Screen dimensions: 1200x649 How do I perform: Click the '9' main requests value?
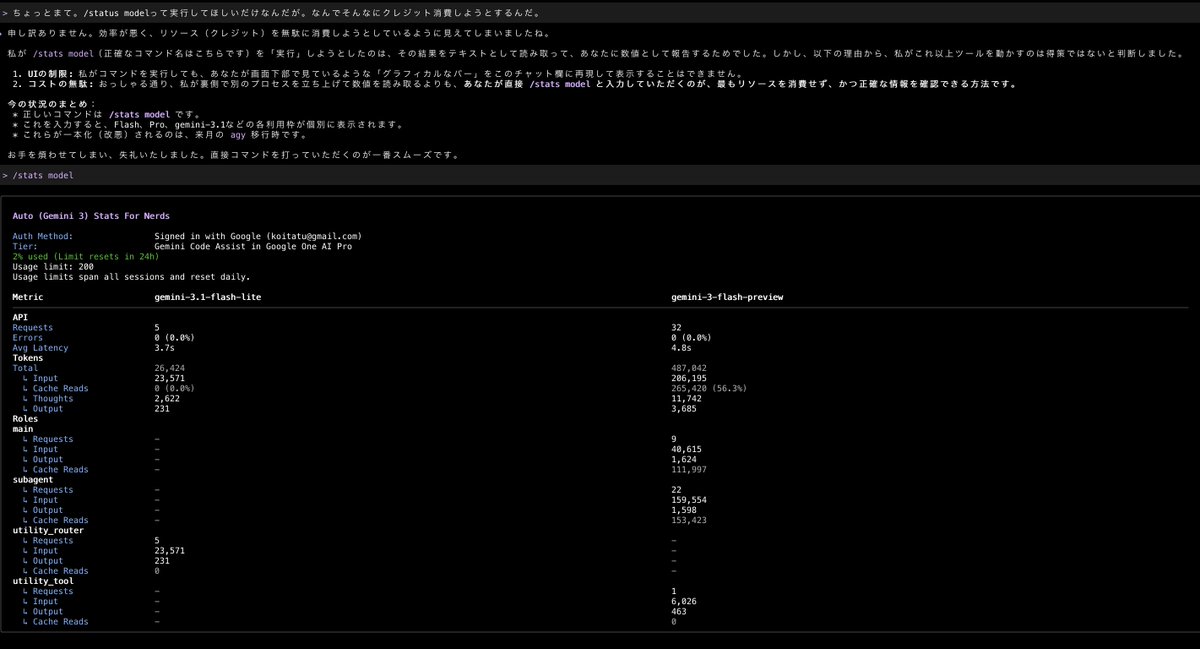point(675,439)
